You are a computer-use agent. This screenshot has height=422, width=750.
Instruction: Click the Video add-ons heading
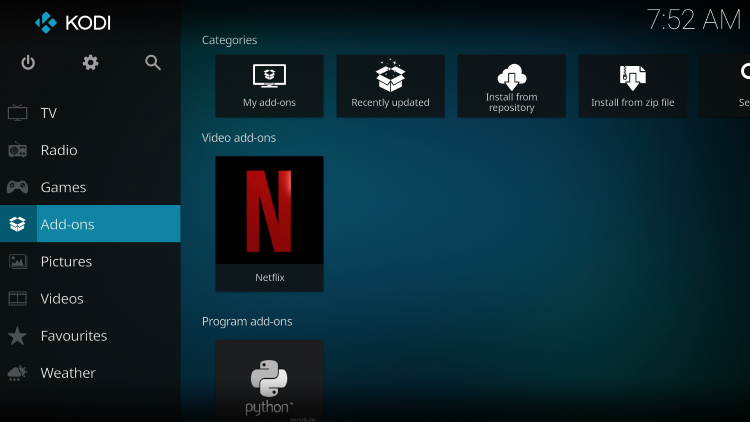239,138
